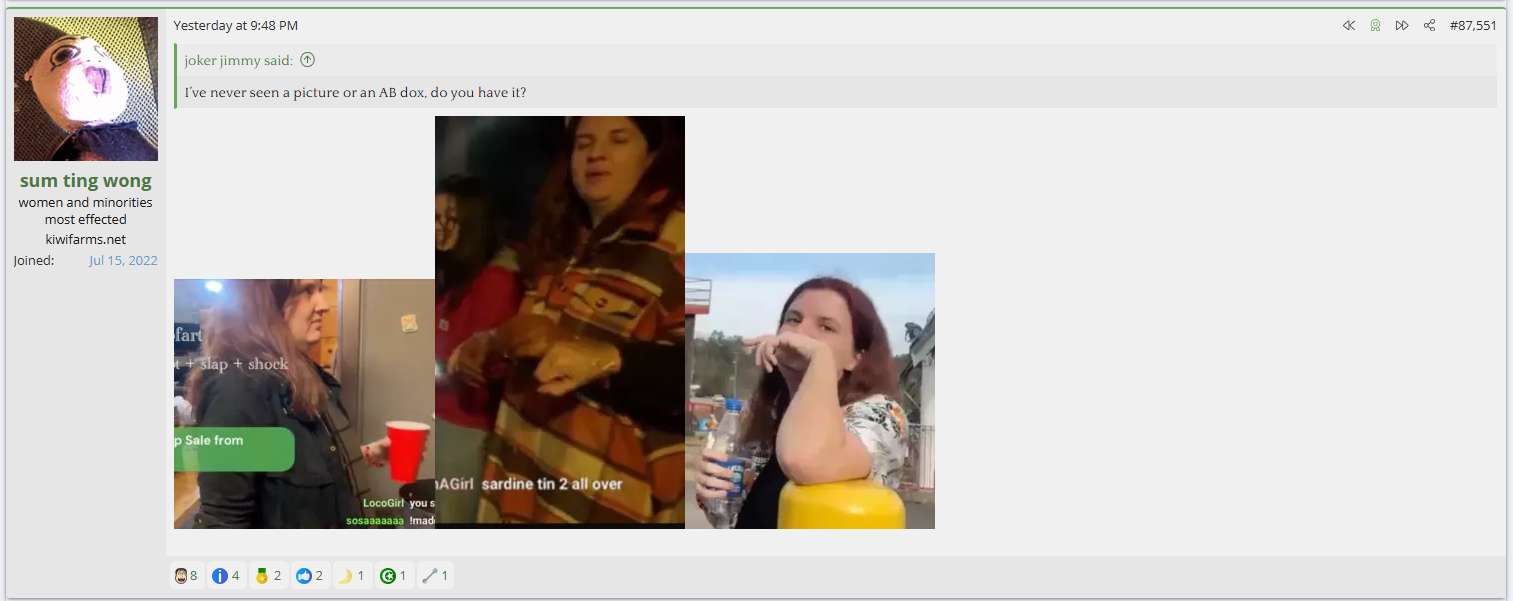
Task: Click the 'Jul 15, 2022' join date
Action: click(x=123, y=260)
